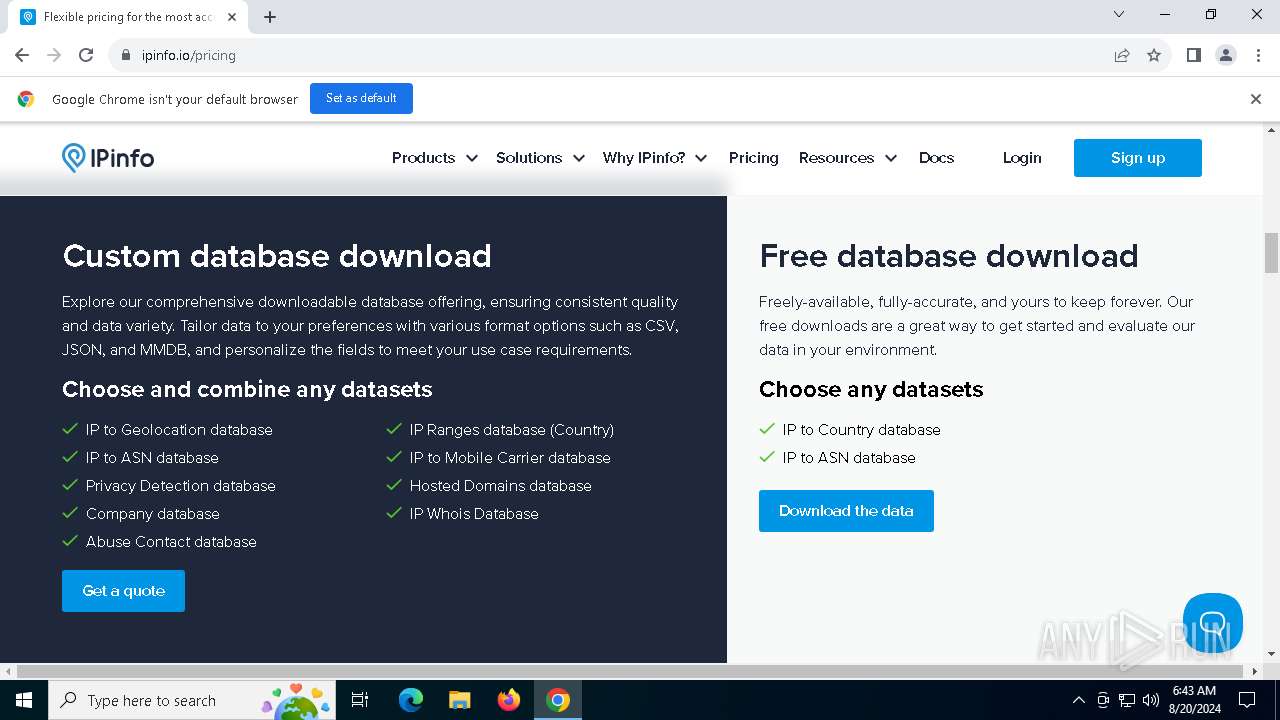Click the Sign up button
The height and width of the screenshot is (720, 1280).
coord(1138,158)
